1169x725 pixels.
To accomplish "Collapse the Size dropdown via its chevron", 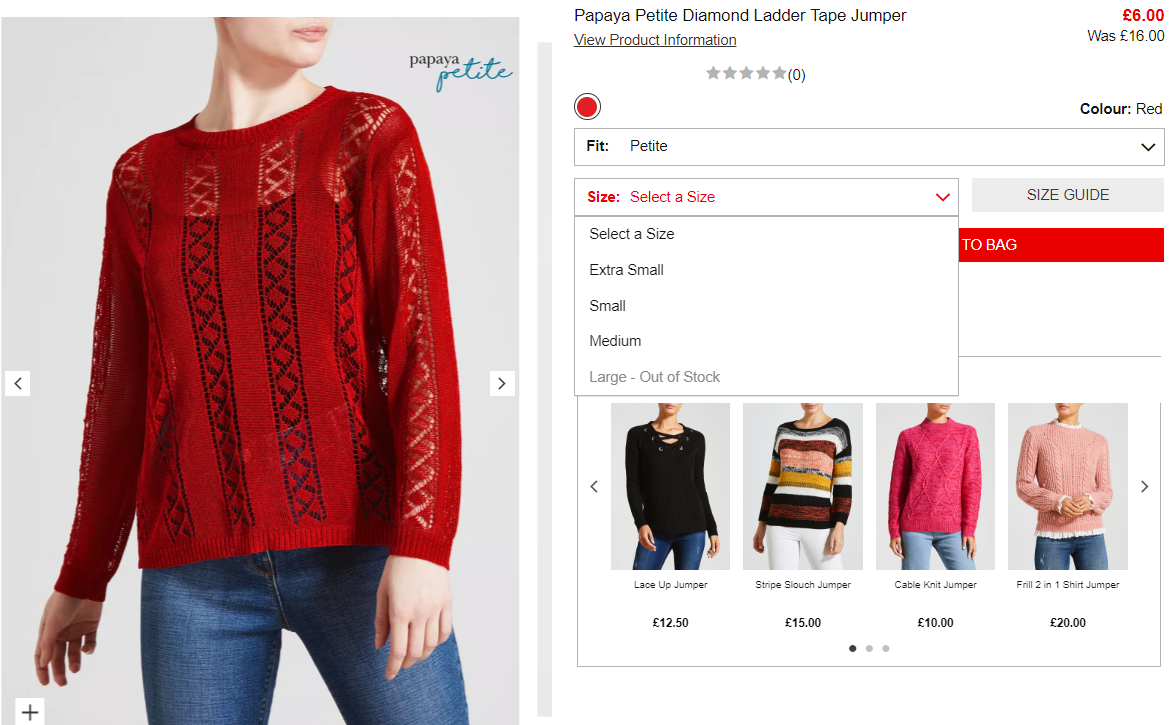I will (x=942, y=197).
